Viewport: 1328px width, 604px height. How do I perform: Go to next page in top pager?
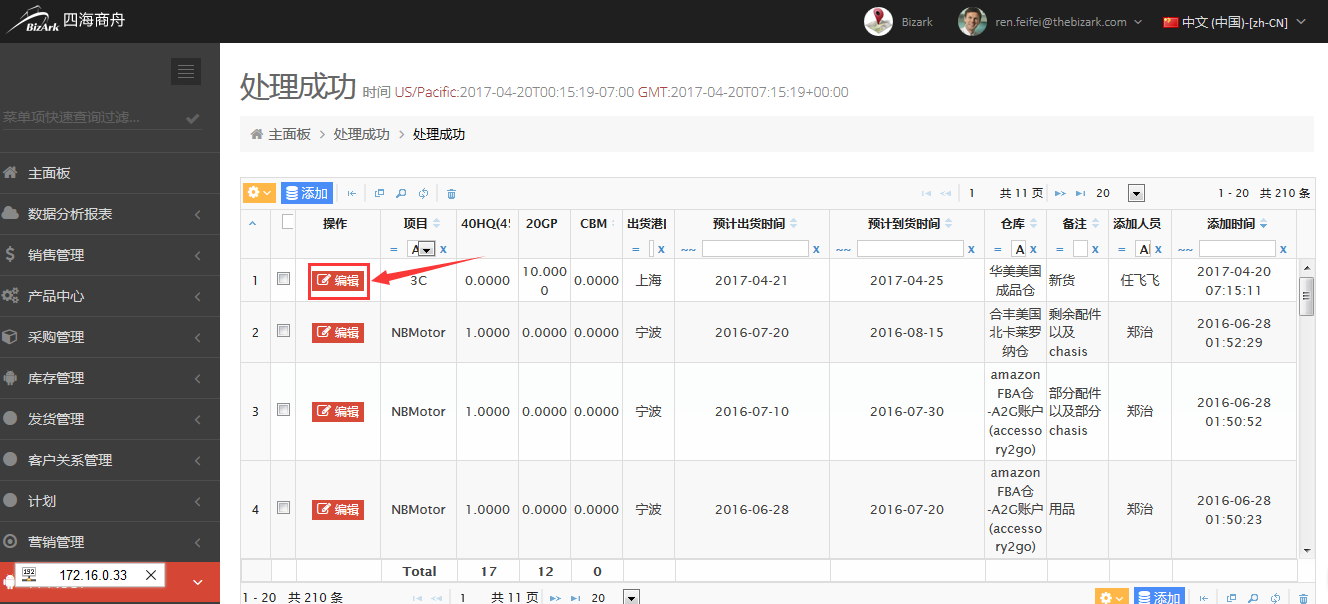(1060, 193)
